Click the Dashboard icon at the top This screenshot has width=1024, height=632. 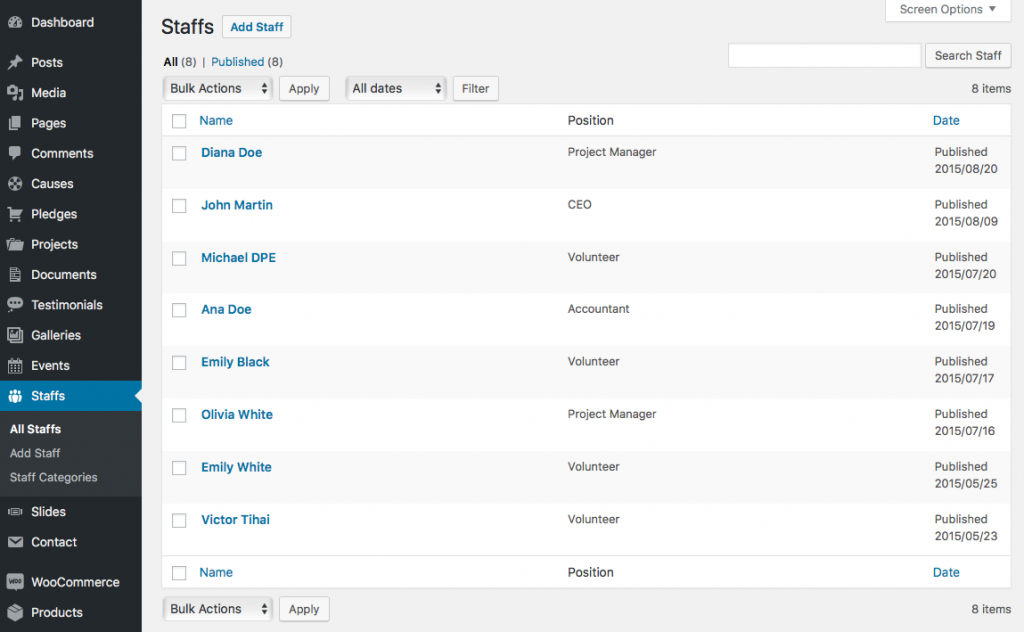pyautogui.click(x=17, y=21)
